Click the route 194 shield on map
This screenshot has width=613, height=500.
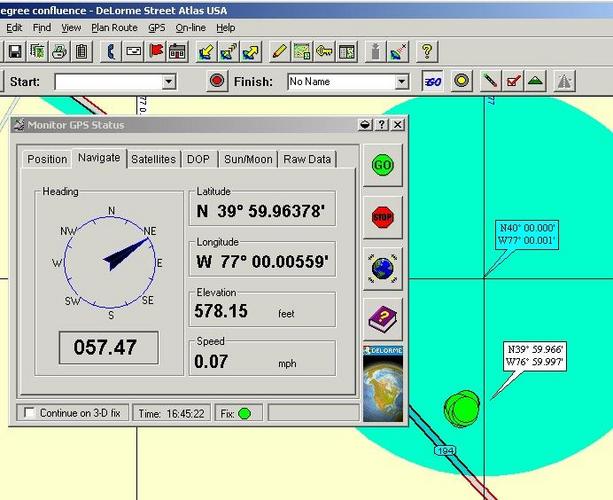[x=445, y=451]
